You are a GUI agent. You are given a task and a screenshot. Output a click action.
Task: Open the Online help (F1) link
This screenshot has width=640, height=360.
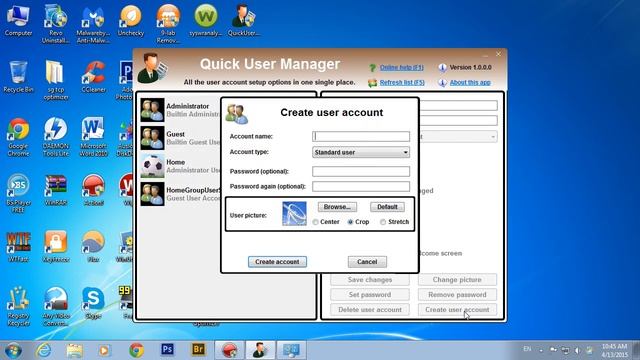tap(402, 67)
